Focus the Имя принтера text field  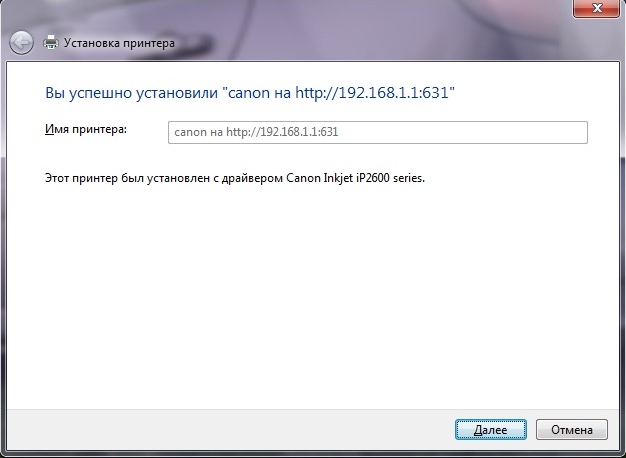[x=378, y=132]
